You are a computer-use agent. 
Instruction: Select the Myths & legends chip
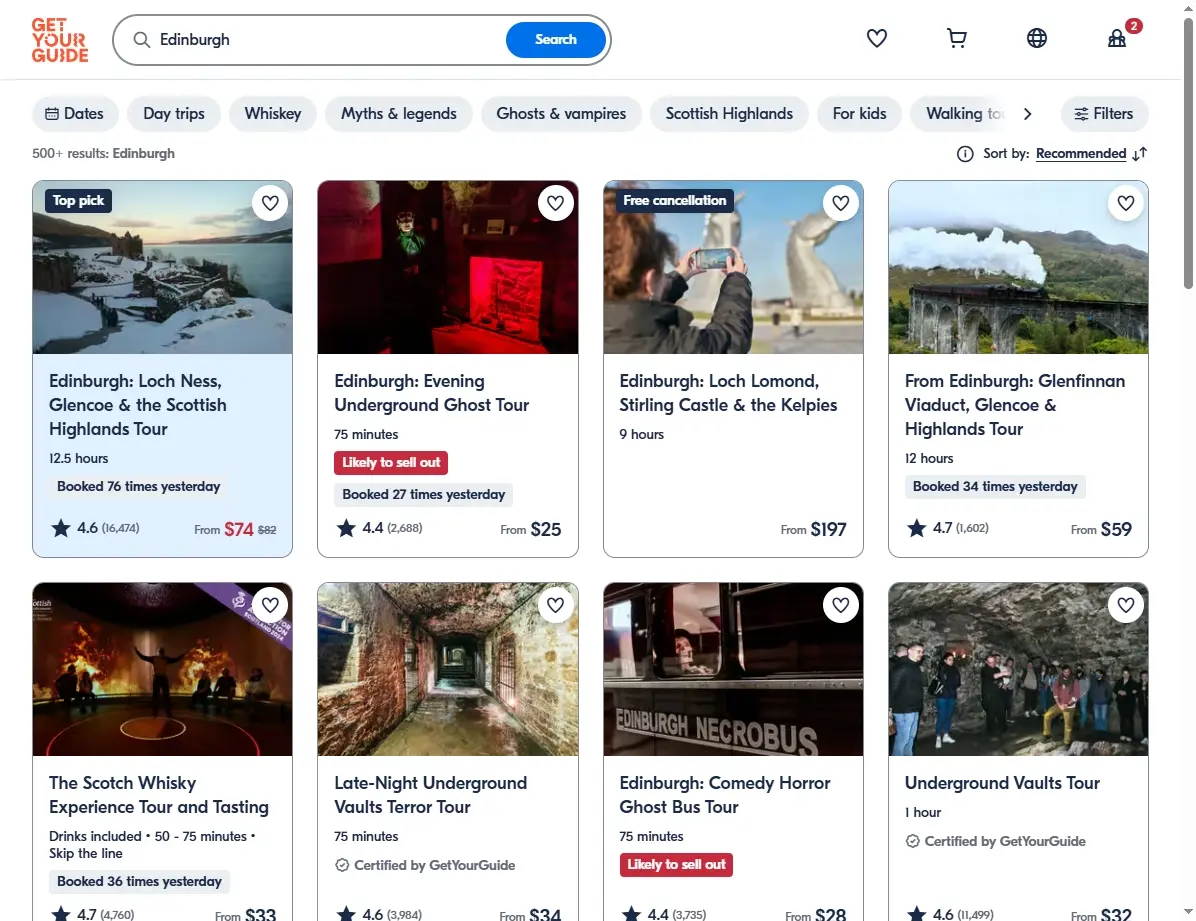coord(399,114)
